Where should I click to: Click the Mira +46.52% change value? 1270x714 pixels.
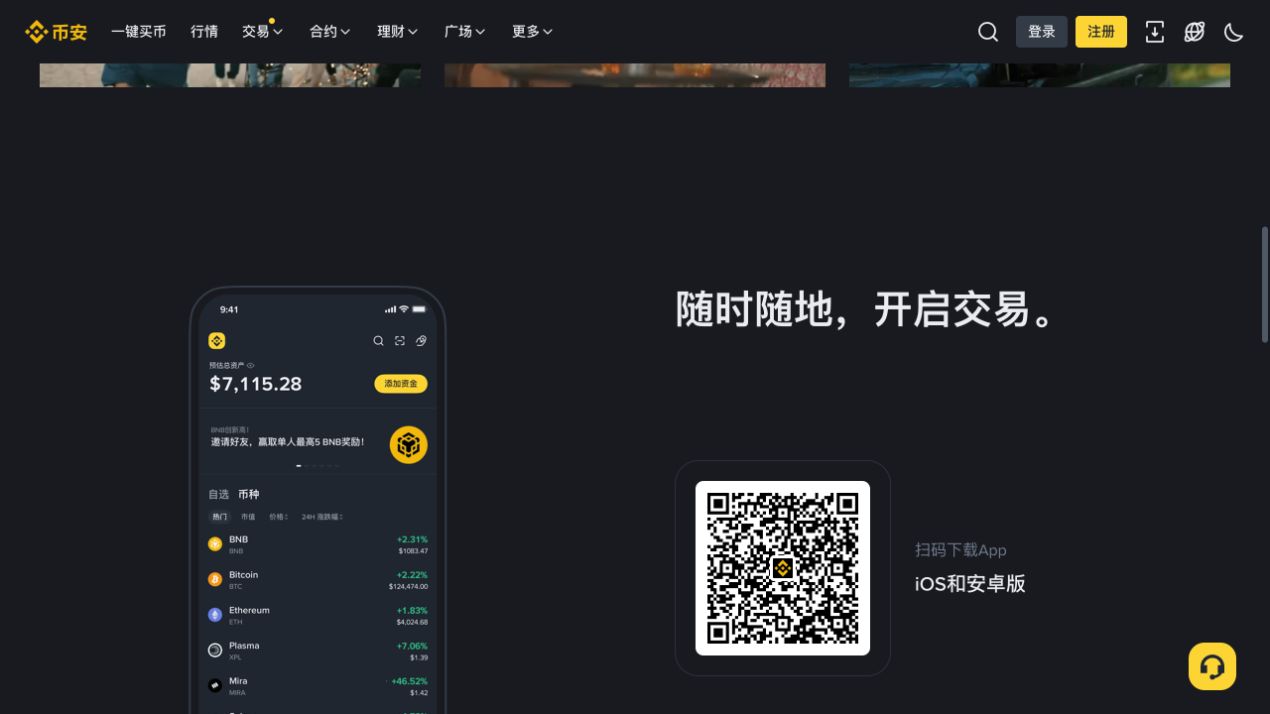point(409,681)
